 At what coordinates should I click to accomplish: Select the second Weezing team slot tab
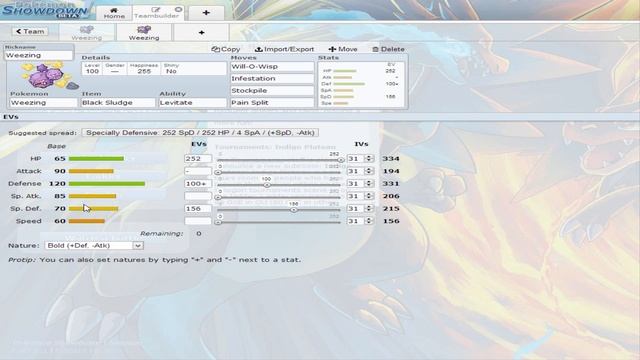(x=144, y=32)
